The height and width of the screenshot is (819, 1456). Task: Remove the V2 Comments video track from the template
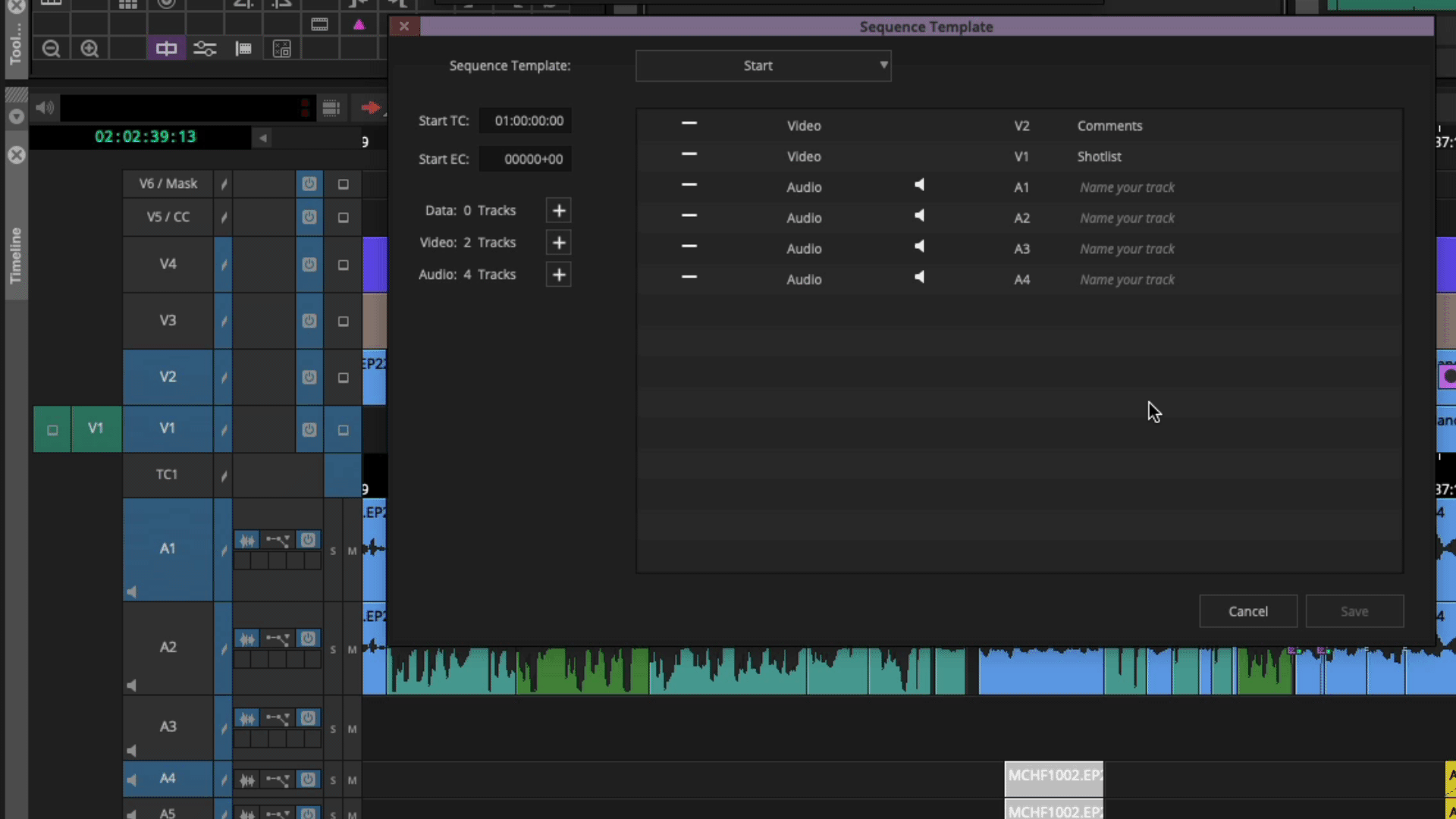pos(689,124)
